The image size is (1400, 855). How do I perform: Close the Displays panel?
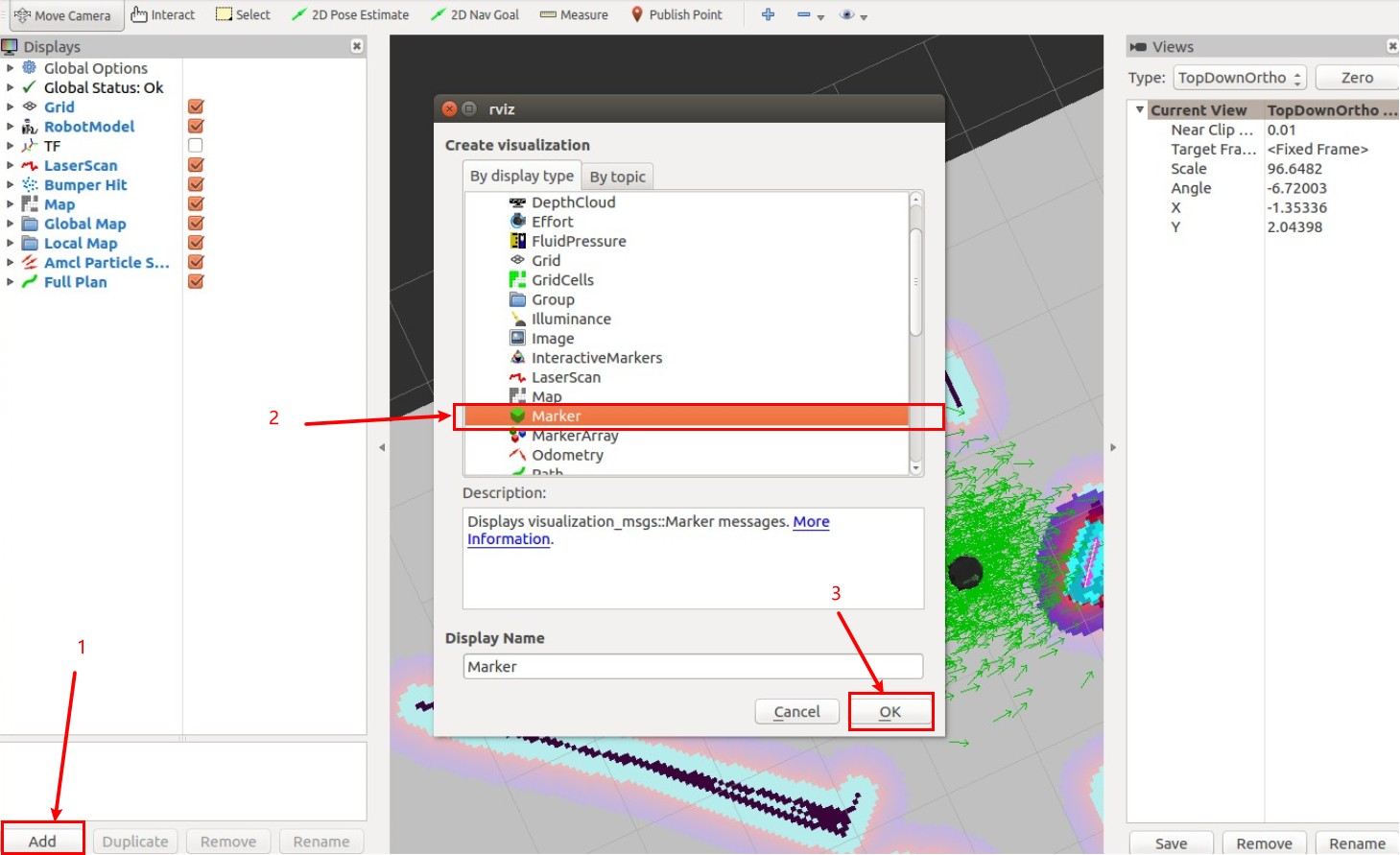[357, 46]
